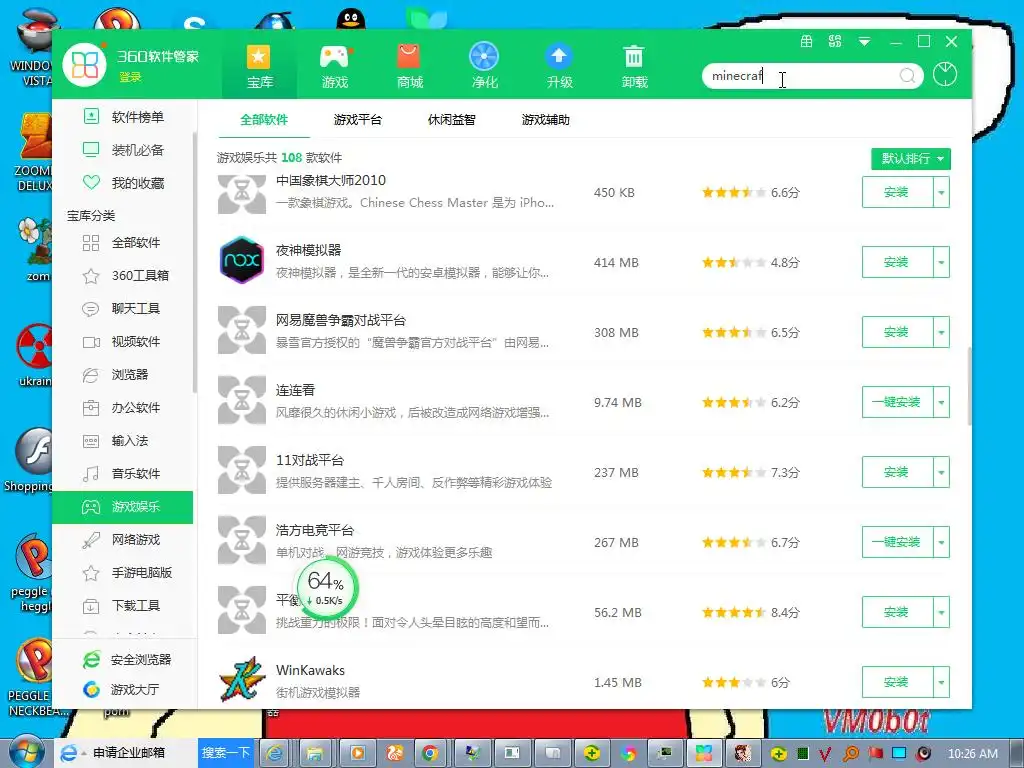Screen dimensions: 1024x768
Task: Open the 净化 cleanup section
Action: 484,66
